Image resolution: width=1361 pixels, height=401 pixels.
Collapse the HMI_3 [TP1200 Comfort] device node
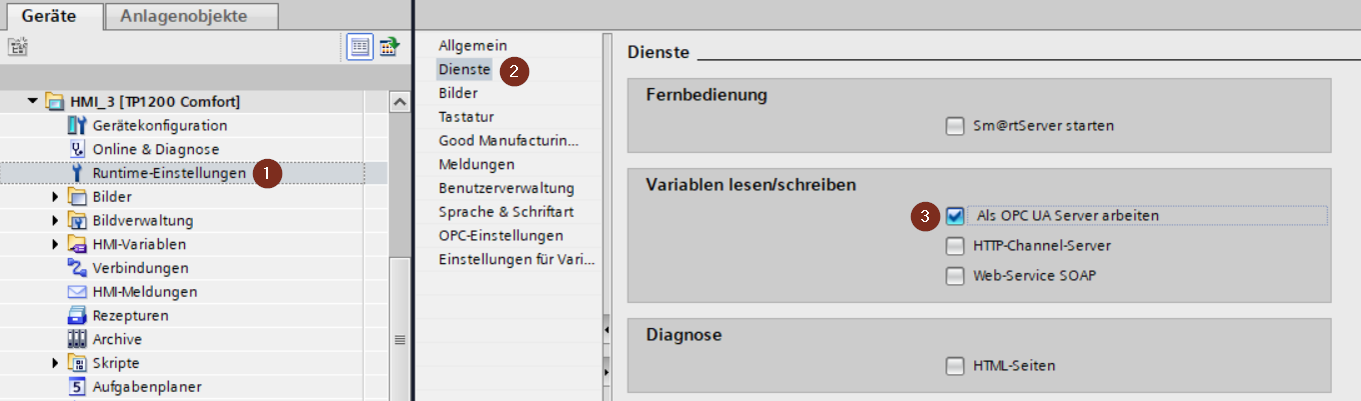[x=33, y=102]
